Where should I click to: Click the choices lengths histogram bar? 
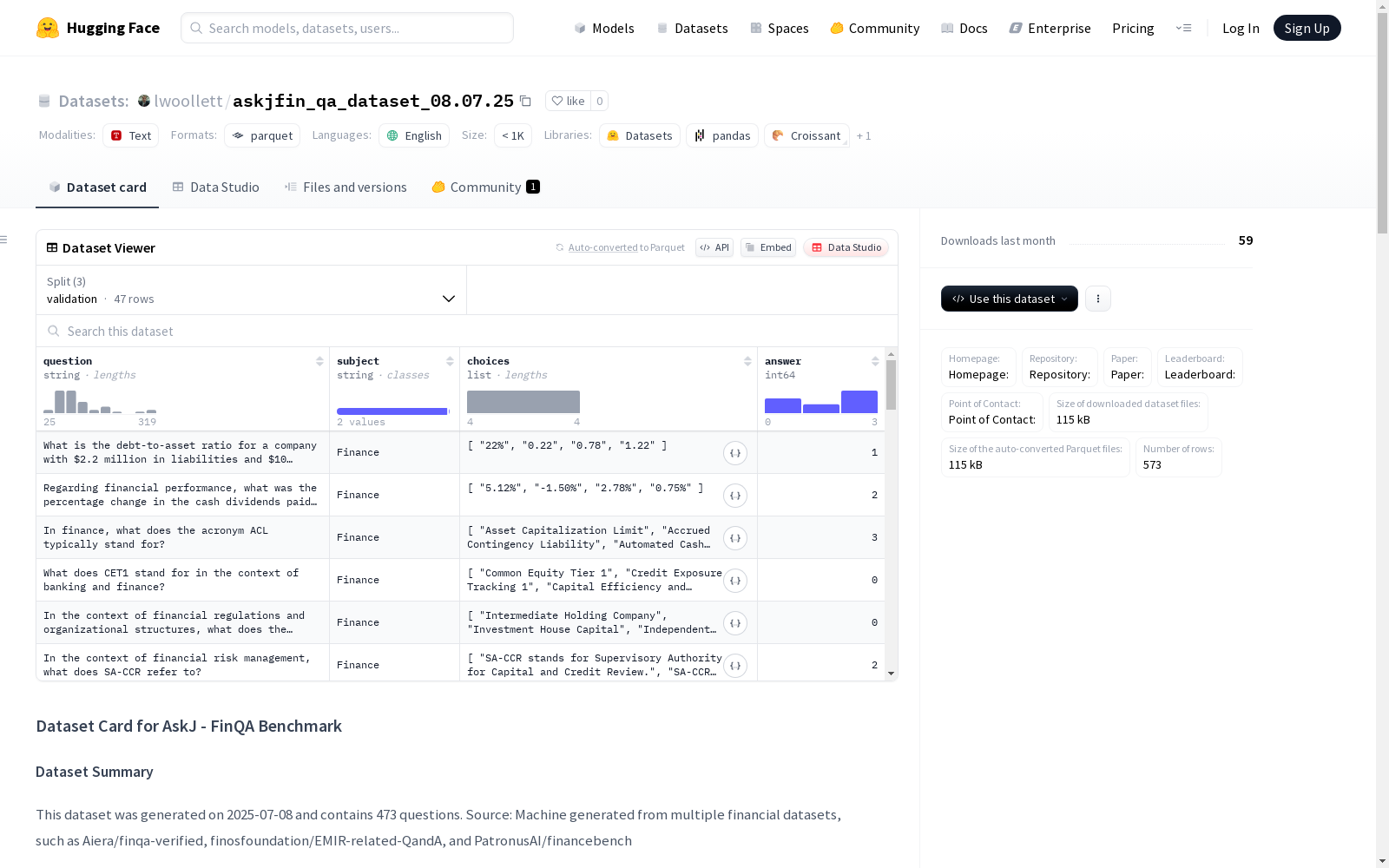pos(523,402)
